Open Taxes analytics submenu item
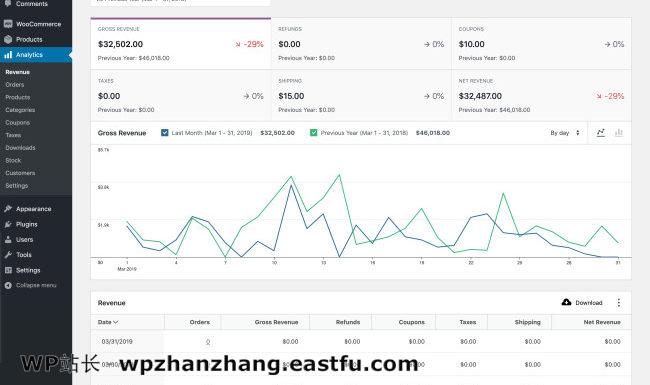Image resolution: width=650 pixels, height=385 pixels. pyautogui.click(x=13, y=135)
